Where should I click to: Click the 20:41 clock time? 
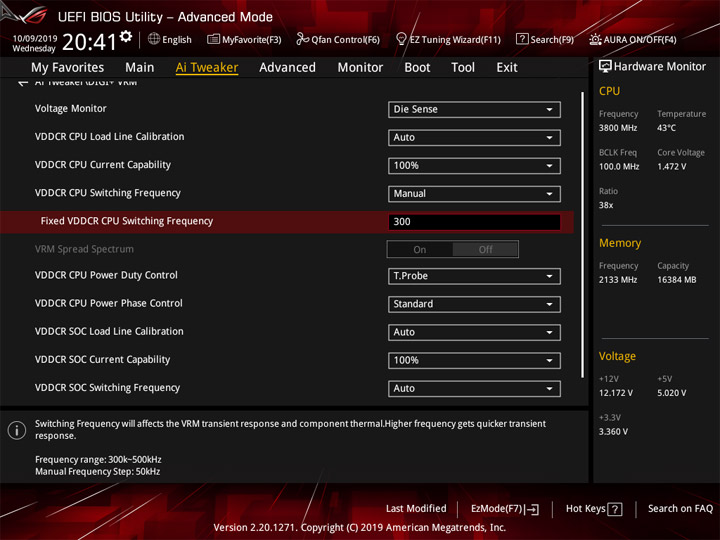click(x=89, y=42)
